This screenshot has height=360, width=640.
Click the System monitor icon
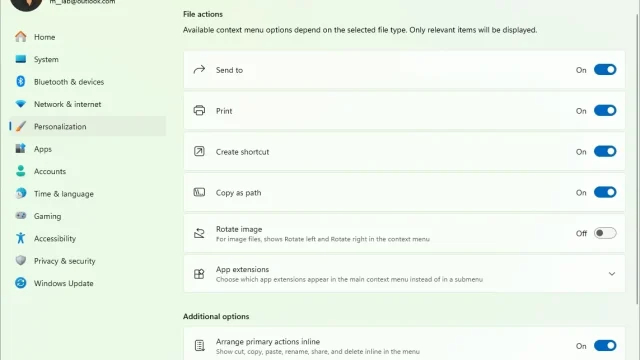(x=20, y=59)
